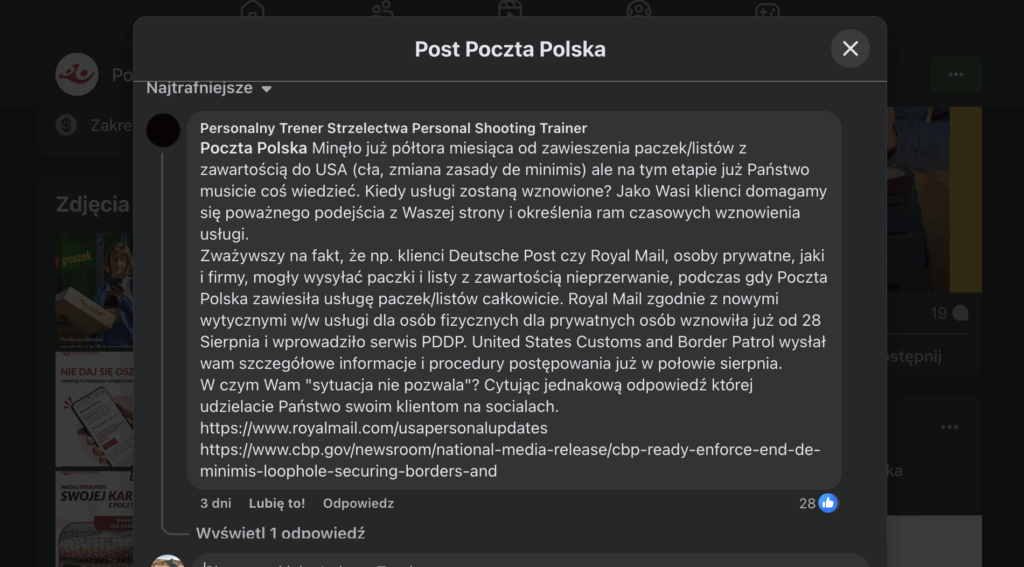The image size is (1024, 567).
Task: Click the Poczta Polska page logo
Action: (x=77, y=74)
